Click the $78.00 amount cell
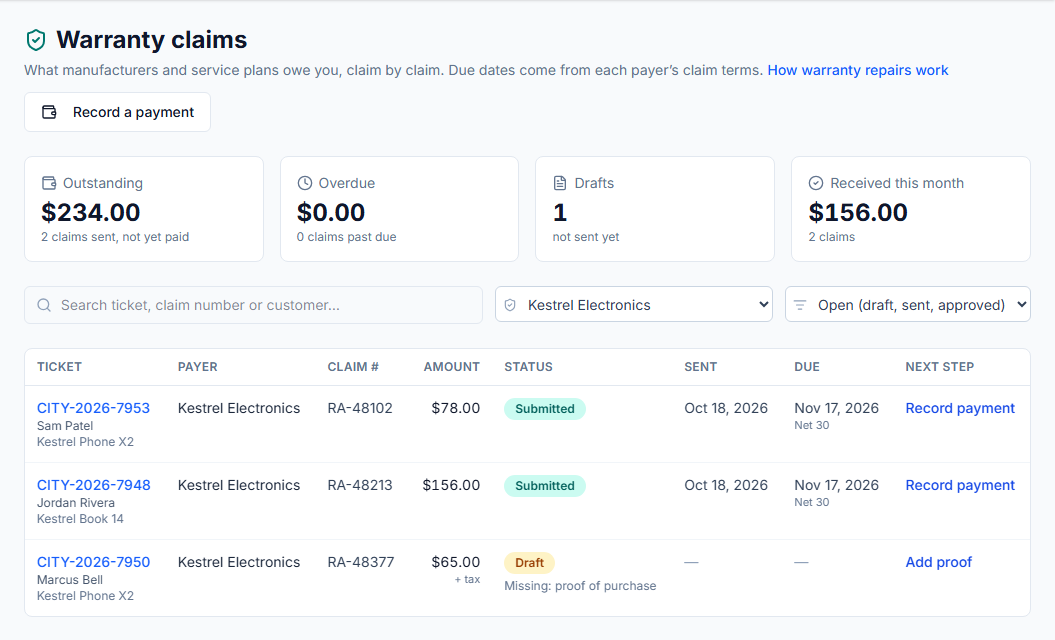 click(x=456, y=408)
